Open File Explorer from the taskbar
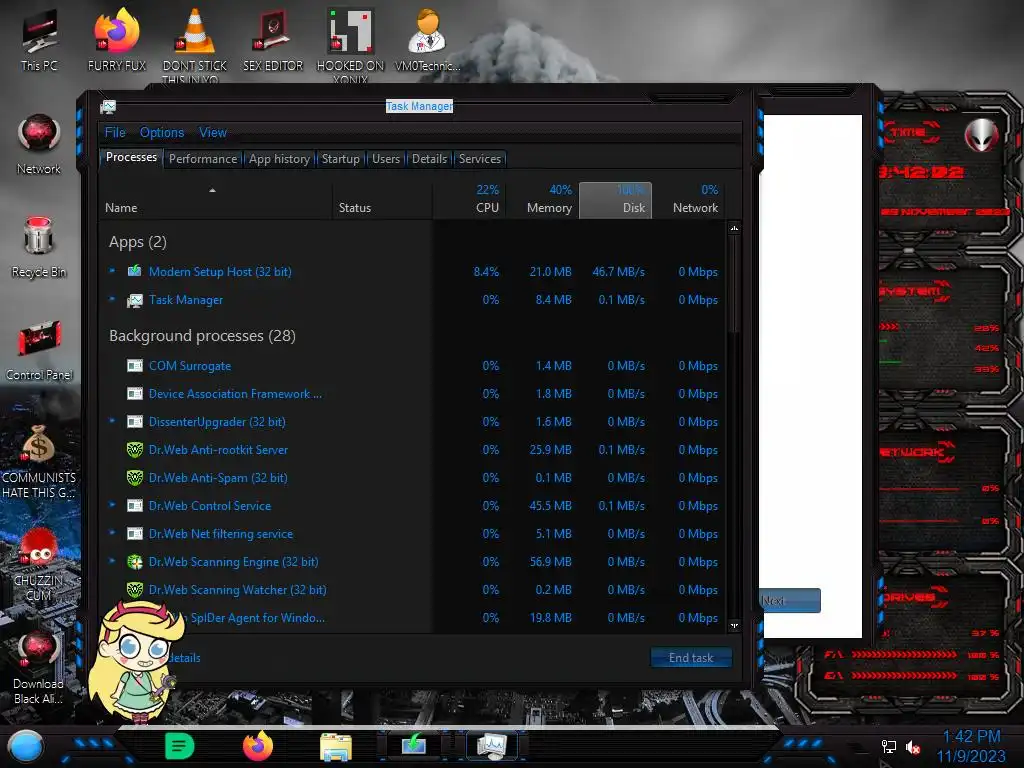The height and width of the screenshot is (768, 1024). (x=336, y=746)
